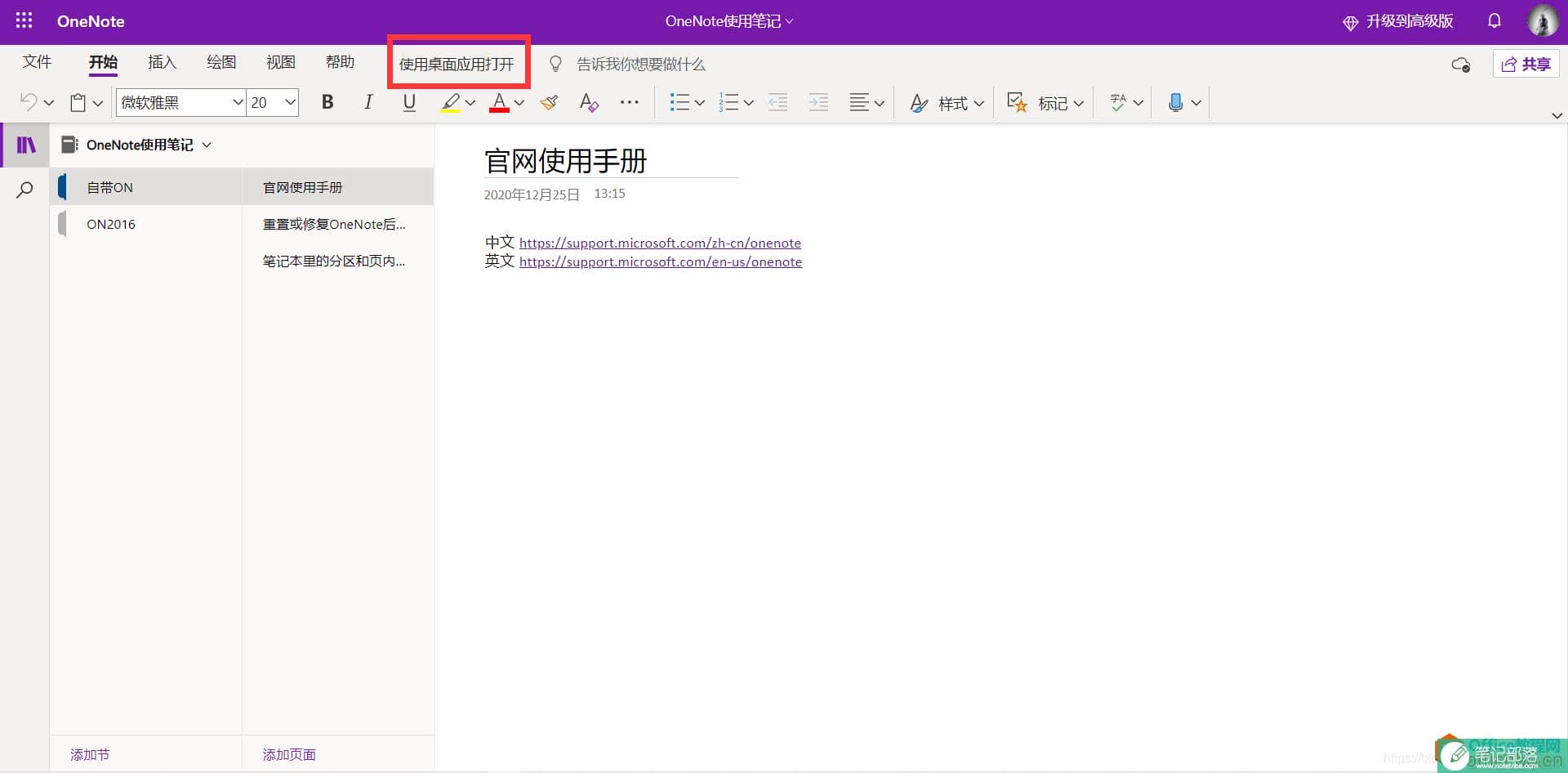Viewport: 1568px width, 773px height.
Task: Open the 文件 menu
Action: pos(37,62)
